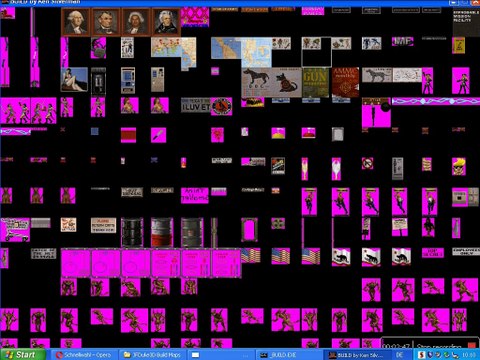Pick the knife sprite tile
480x360 pixels.
pyautogui.click(x=158, y=135)
